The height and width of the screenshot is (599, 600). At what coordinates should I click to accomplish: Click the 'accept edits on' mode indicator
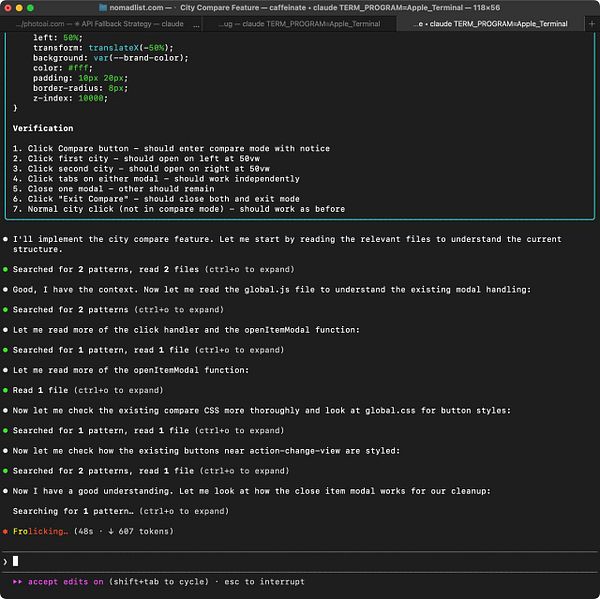[x=66, y=582]
